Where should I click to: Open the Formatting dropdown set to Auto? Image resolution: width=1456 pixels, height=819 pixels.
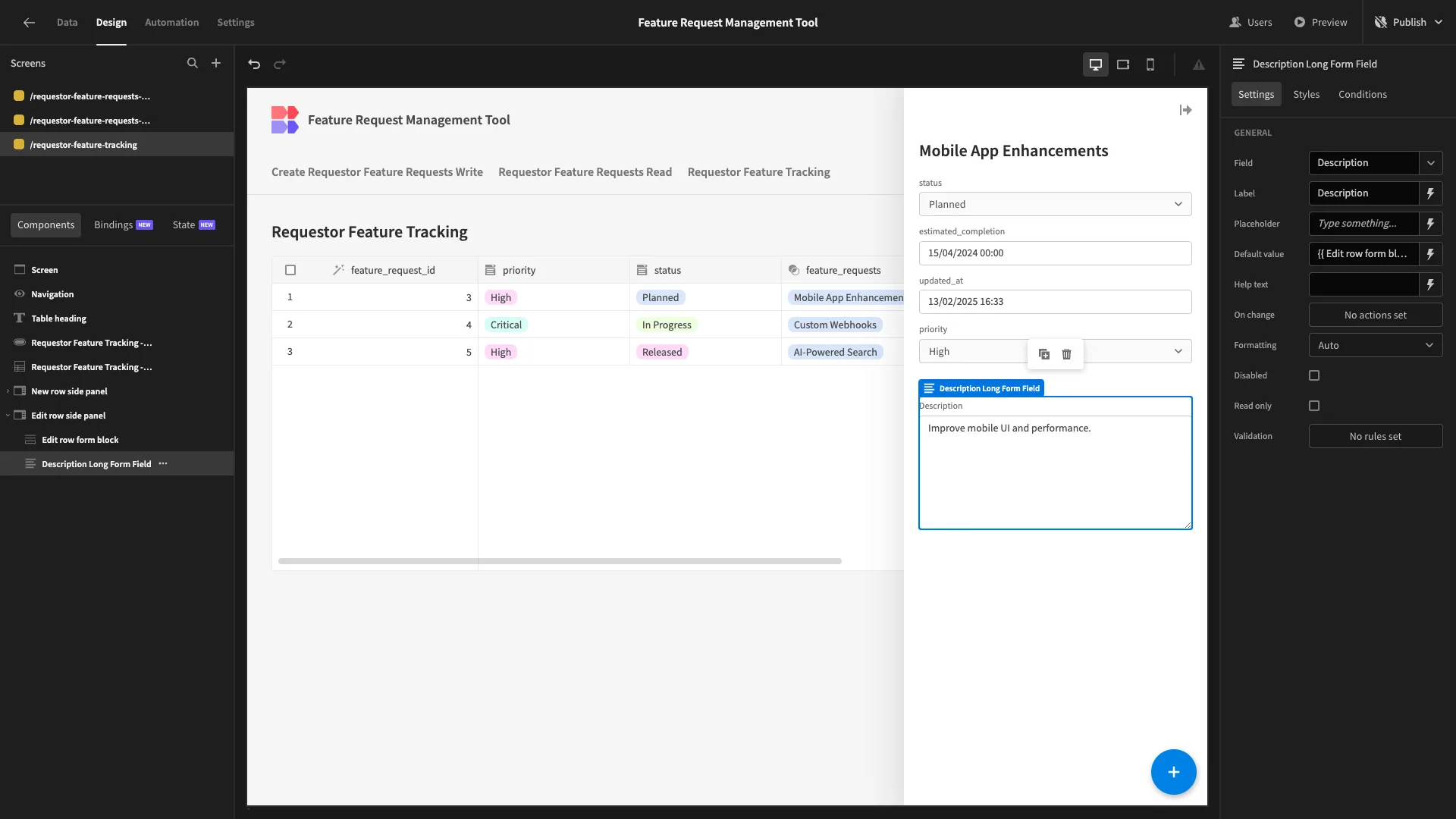click(x=1376, y=345)
